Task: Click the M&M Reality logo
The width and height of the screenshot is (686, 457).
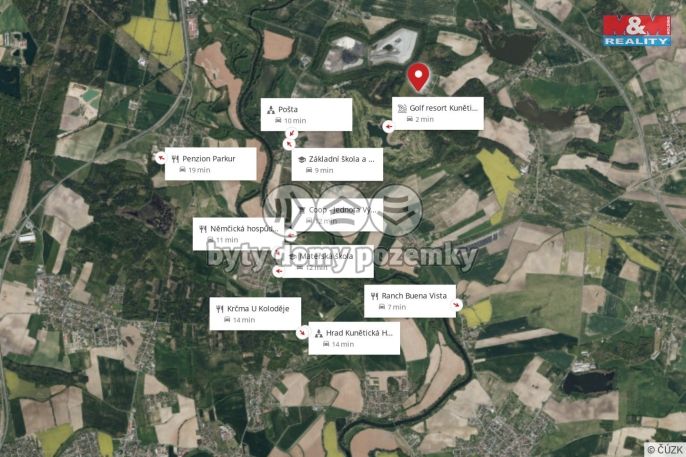Action: tap(637, 31)
